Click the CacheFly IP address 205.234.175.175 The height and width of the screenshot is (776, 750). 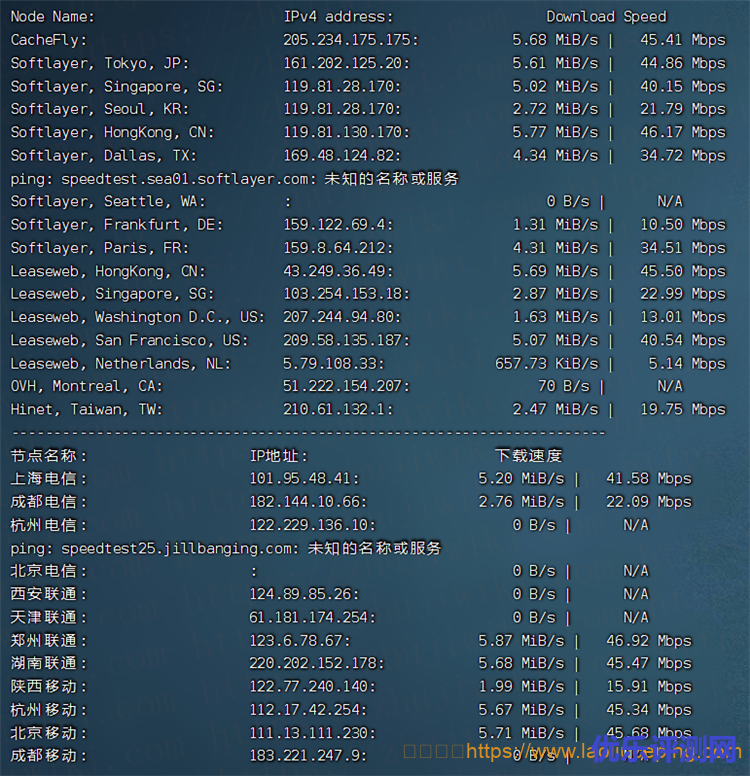(350, 40)
